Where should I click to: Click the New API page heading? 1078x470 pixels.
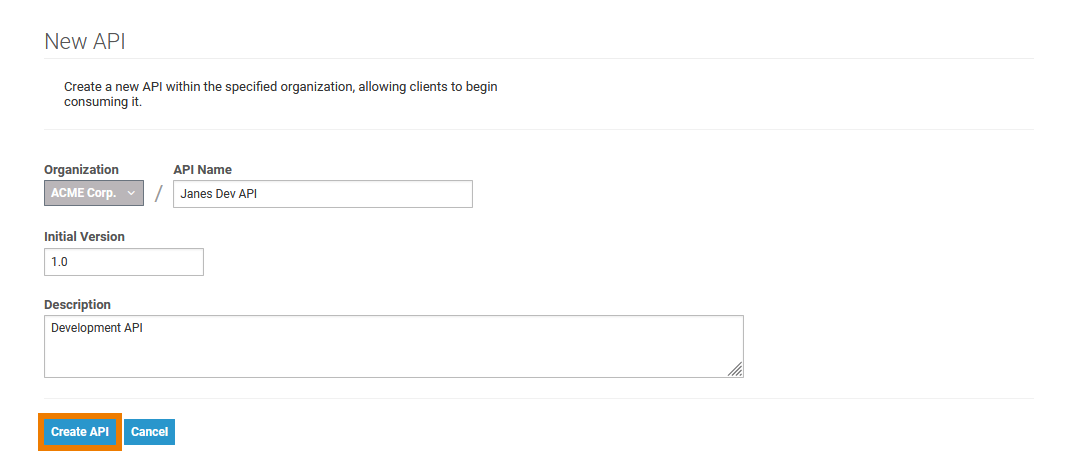pos(84,41)
